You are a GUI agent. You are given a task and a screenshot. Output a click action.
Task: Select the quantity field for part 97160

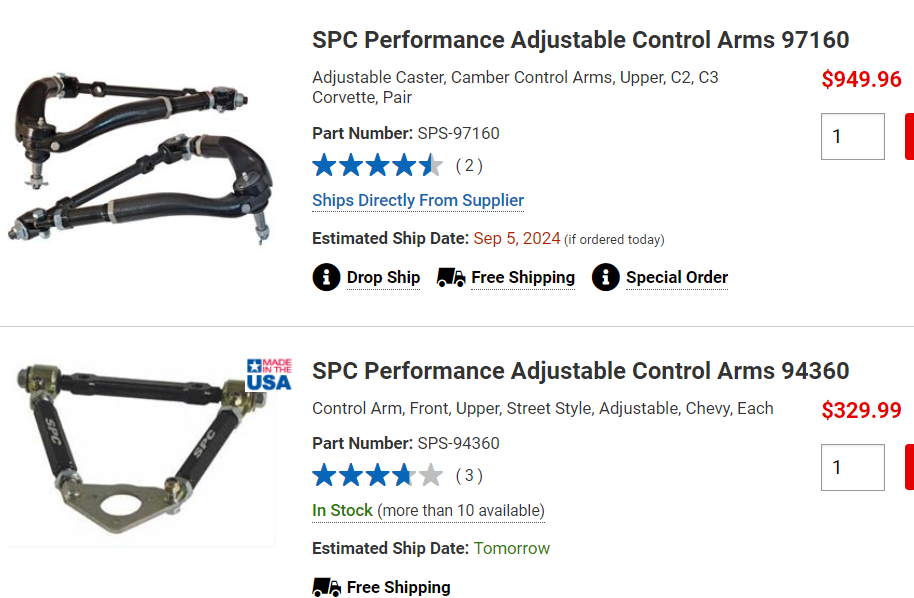coord(852,136)
